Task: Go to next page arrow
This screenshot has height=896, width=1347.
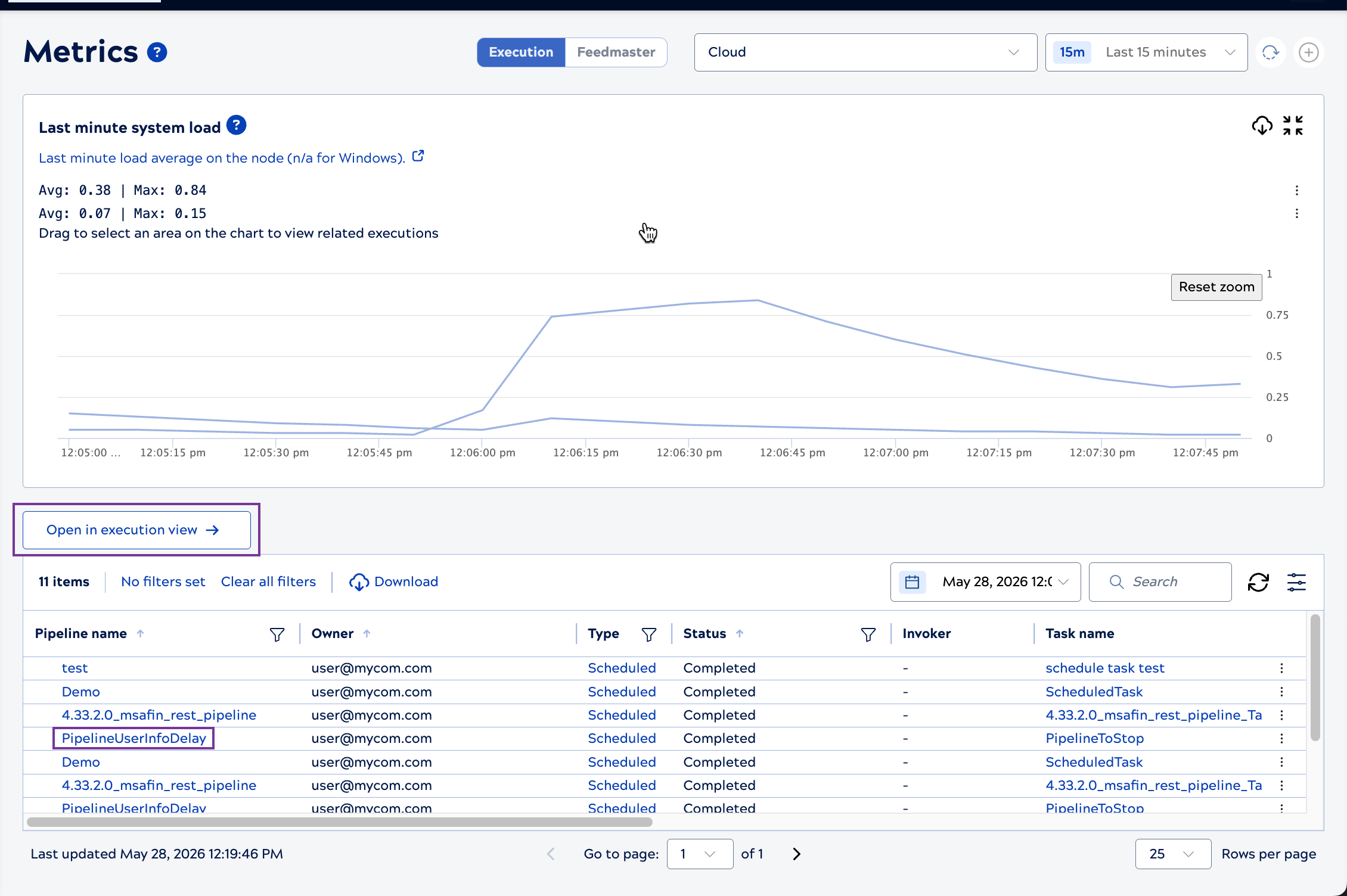Action: [x=797, y=854]
